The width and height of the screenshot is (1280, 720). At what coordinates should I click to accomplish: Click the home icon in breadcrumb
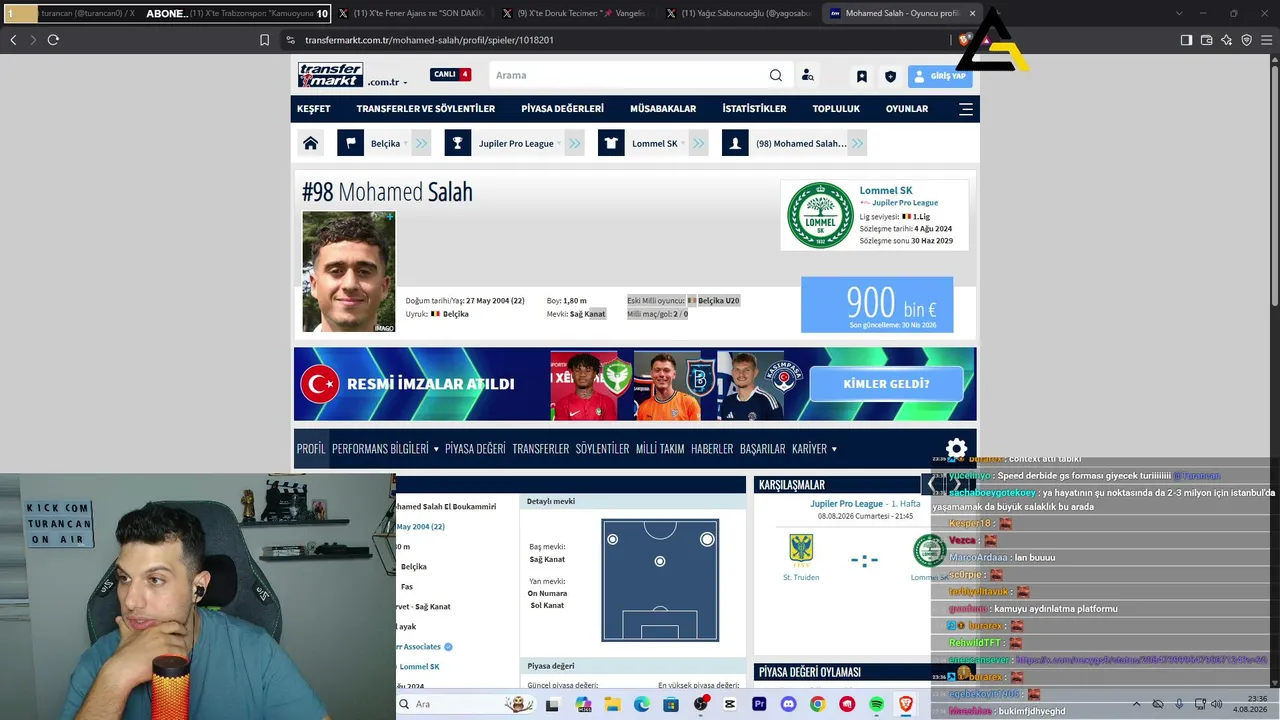[311, 143]
